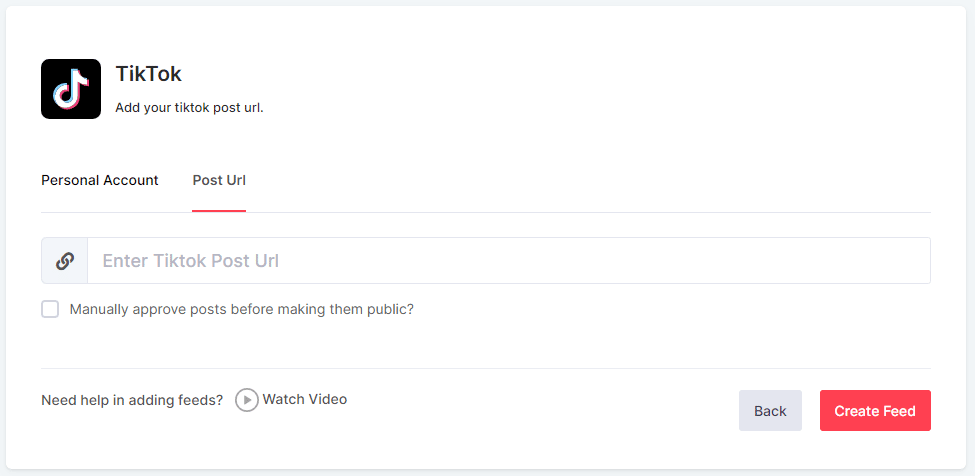The image size is (975, 476).
Task: Go back using the Back button
Action: click(x=770, y=411)
